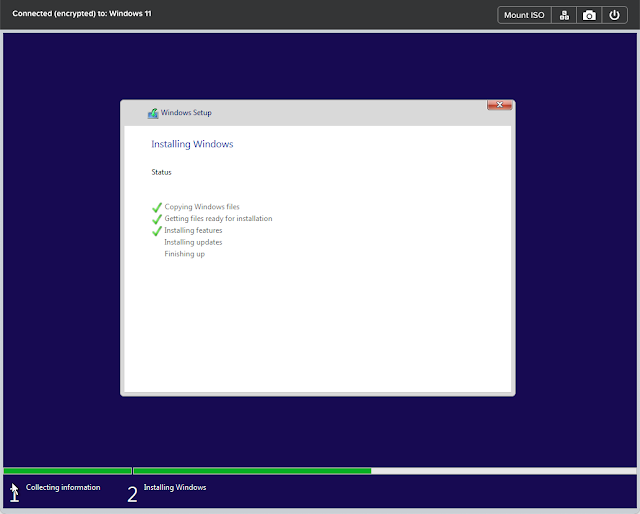Click Getting files ready for installation step

[x=218, y=218]
